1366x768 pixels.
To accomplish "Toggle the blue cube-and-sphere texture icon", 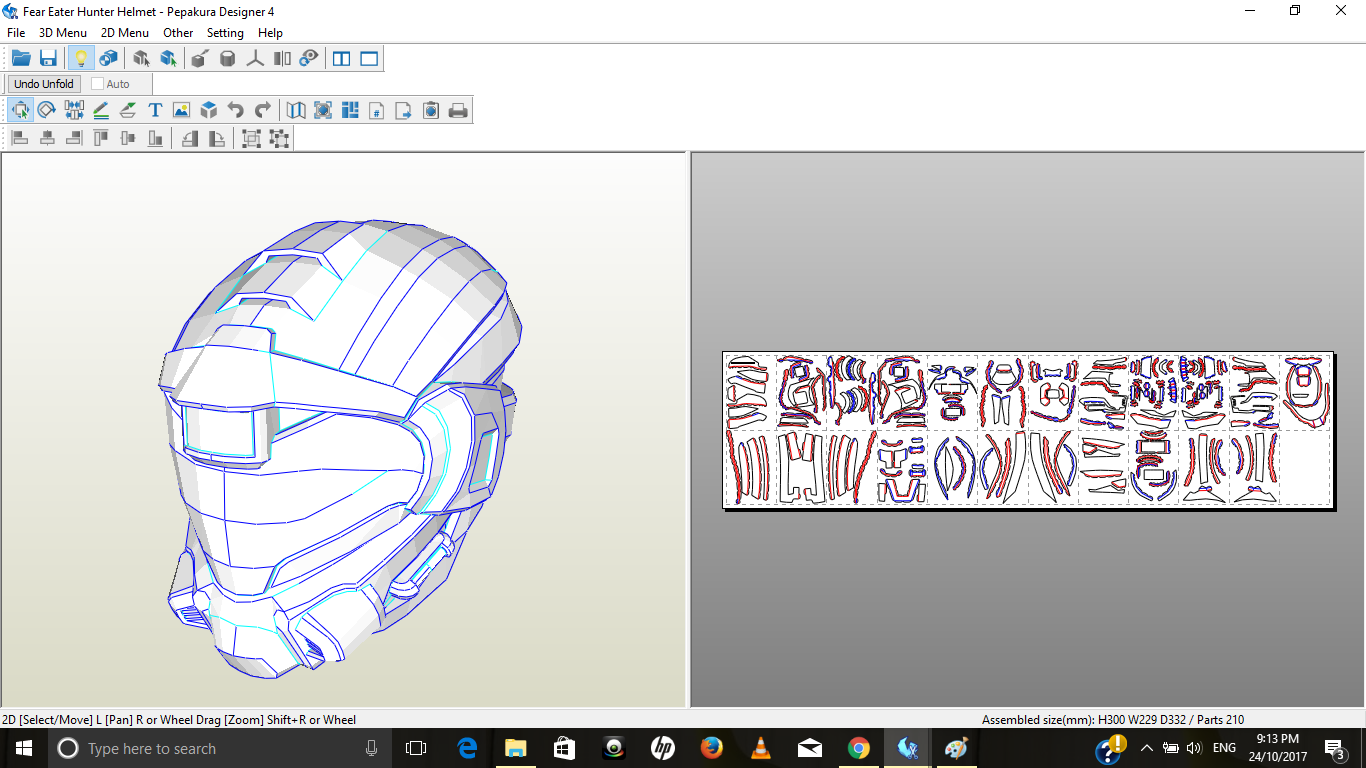I will pos(108,59).
